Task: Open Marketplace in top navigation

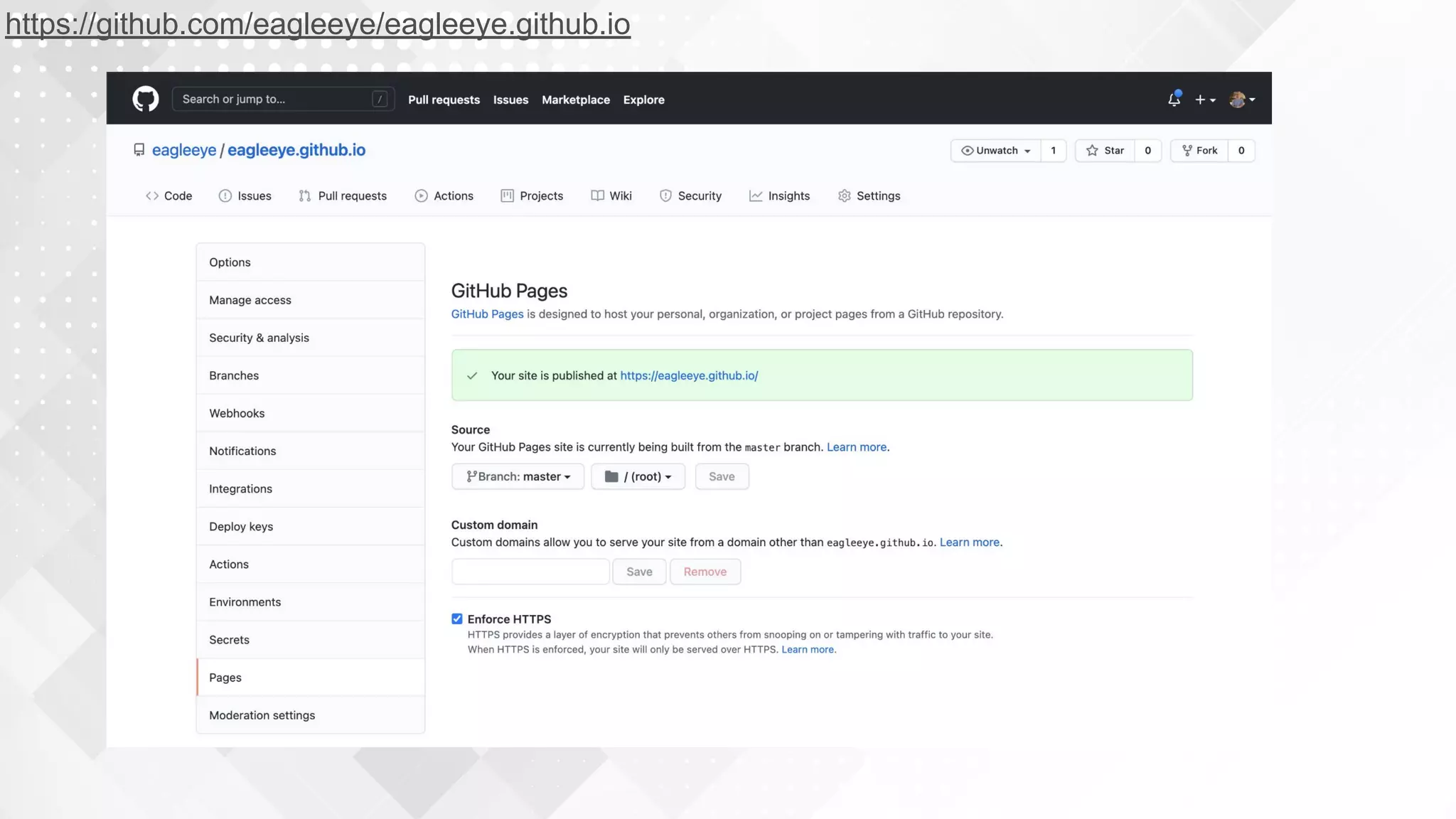Action: [576, 100]
